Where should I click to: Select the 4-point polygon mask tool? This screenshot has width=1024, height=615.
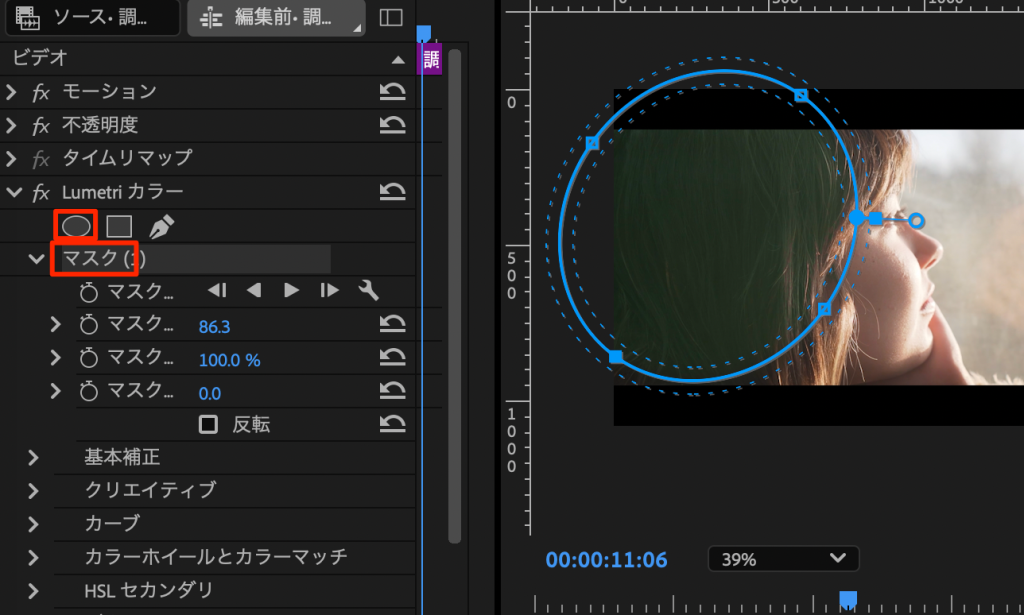[x=120, y=227]
